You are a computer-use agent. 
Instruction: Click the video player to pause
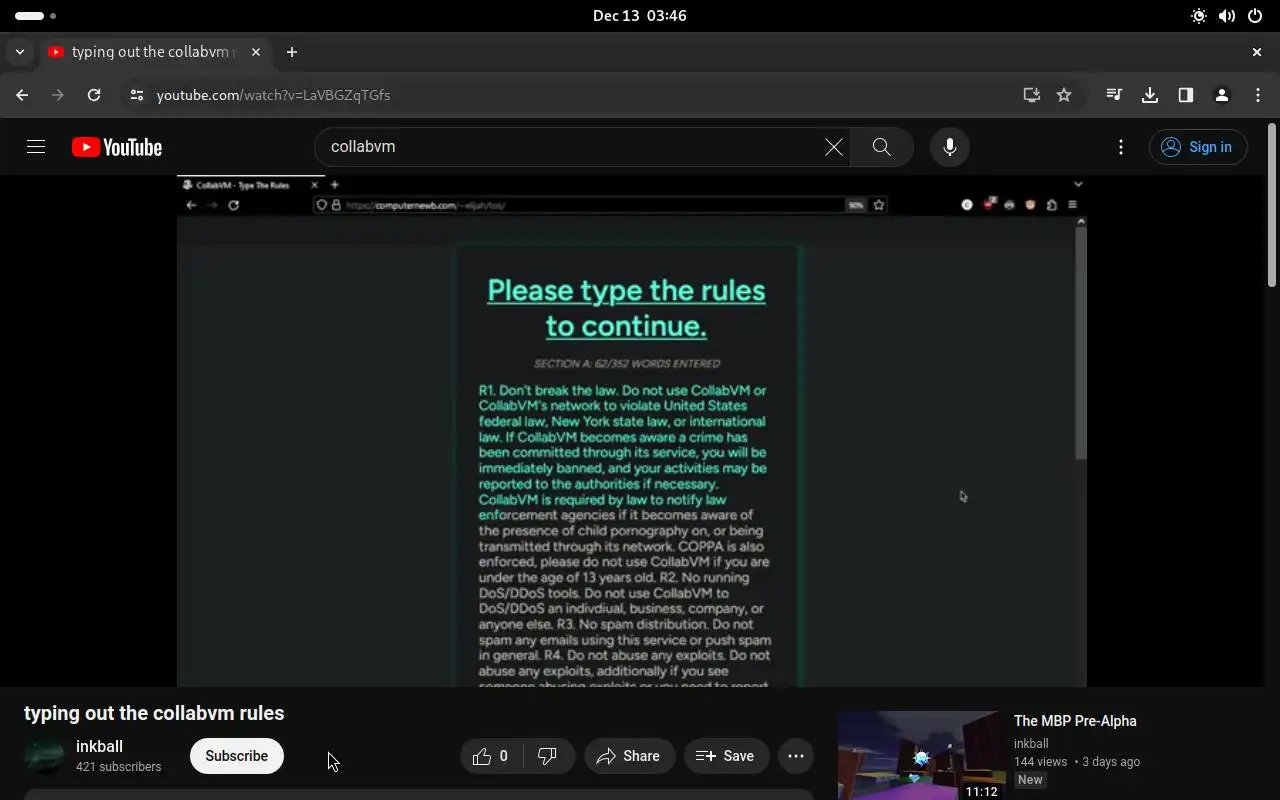[632, 431]
